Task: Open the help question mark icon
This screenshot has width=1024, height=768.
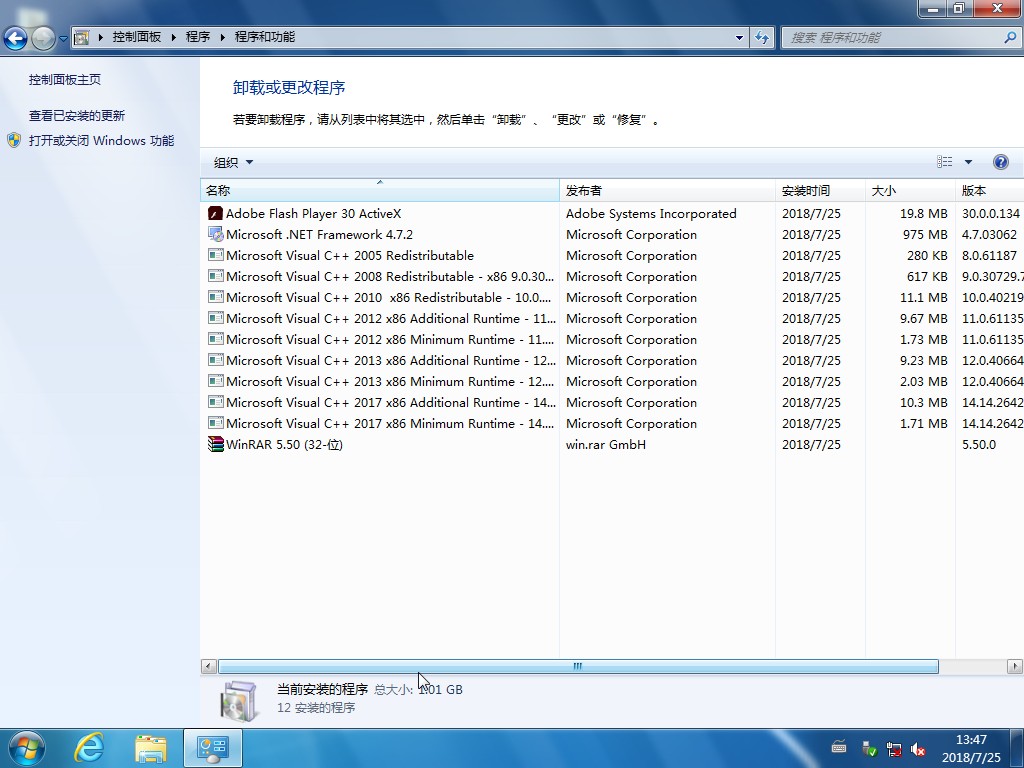Action: 1000,162
